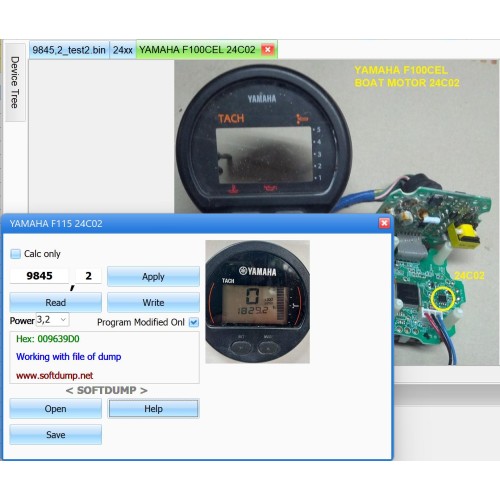Click the circled 24C02 chip on board photo
Image resolution: width=500 pixels, height=500 pixels.
[x=442, y=298]
